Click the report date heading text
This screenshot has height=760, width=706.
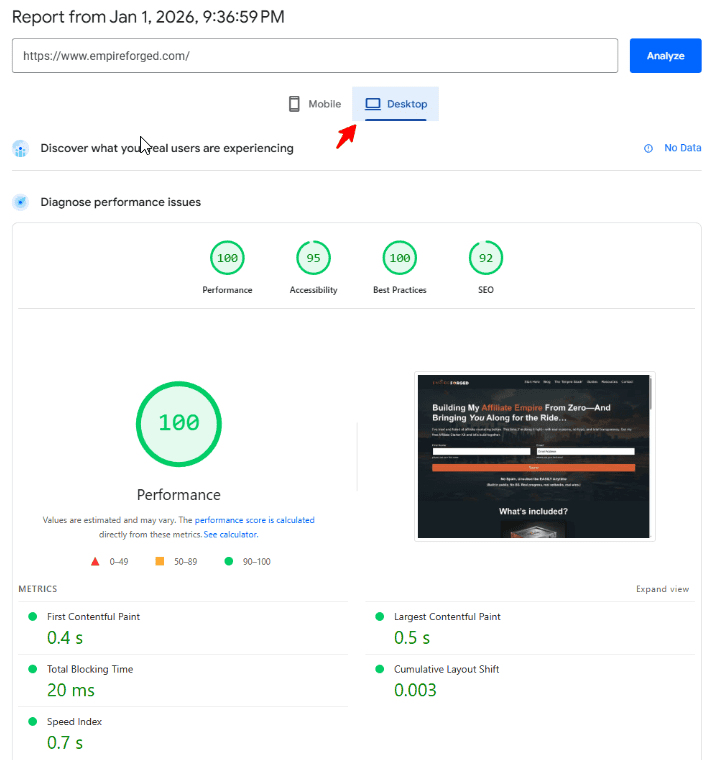(x=148, y=17)
